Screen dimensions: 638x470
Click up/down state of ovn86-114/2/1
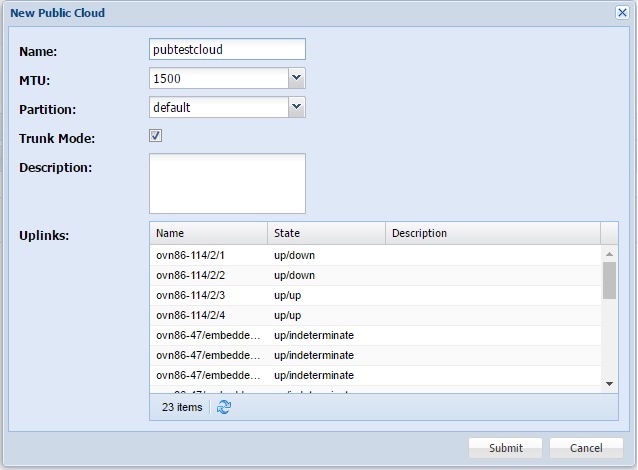[x=295, y=255]
